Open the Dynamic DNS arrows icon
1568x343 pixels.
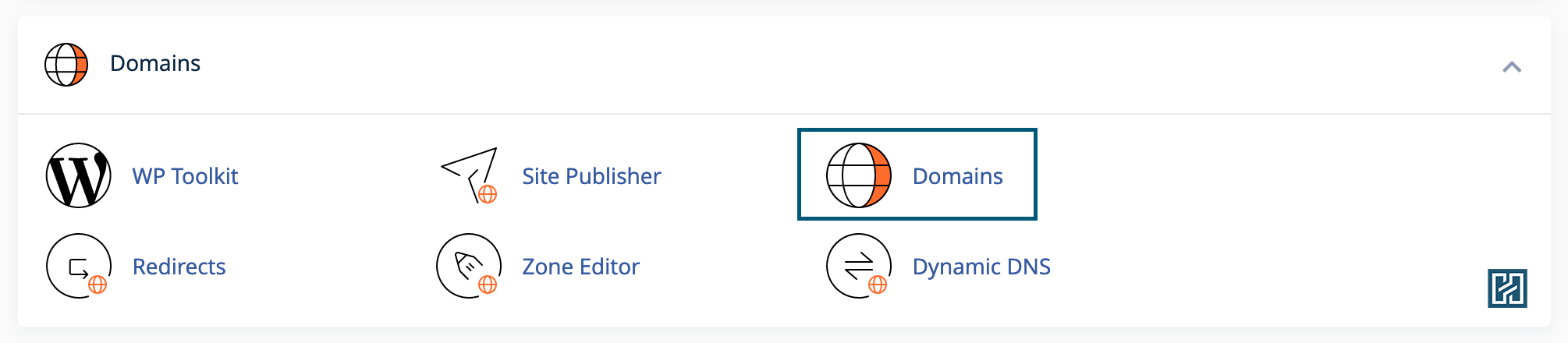858,265
